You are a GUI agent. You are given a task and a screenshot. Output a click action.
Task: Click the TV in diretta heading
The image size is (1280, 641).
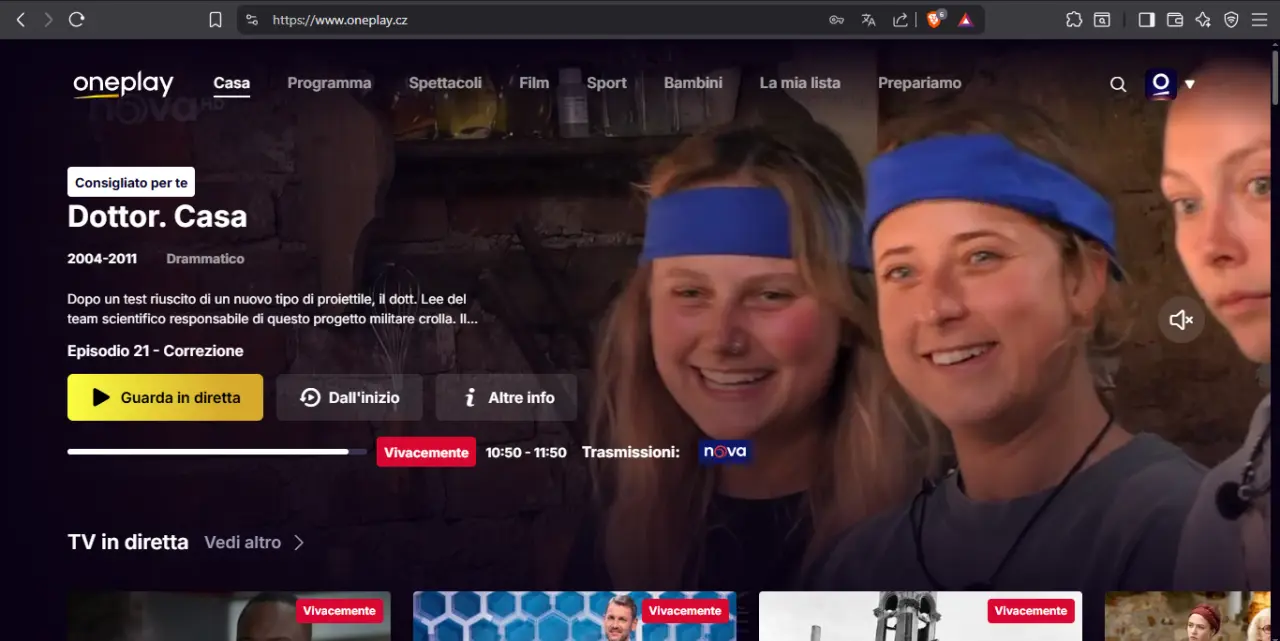[128, 542]
